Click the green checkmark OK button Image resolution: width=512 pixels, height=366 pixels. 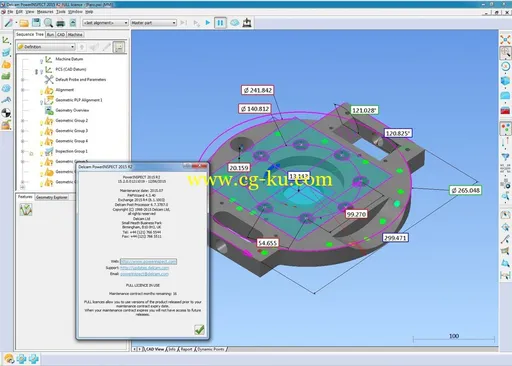199,330
